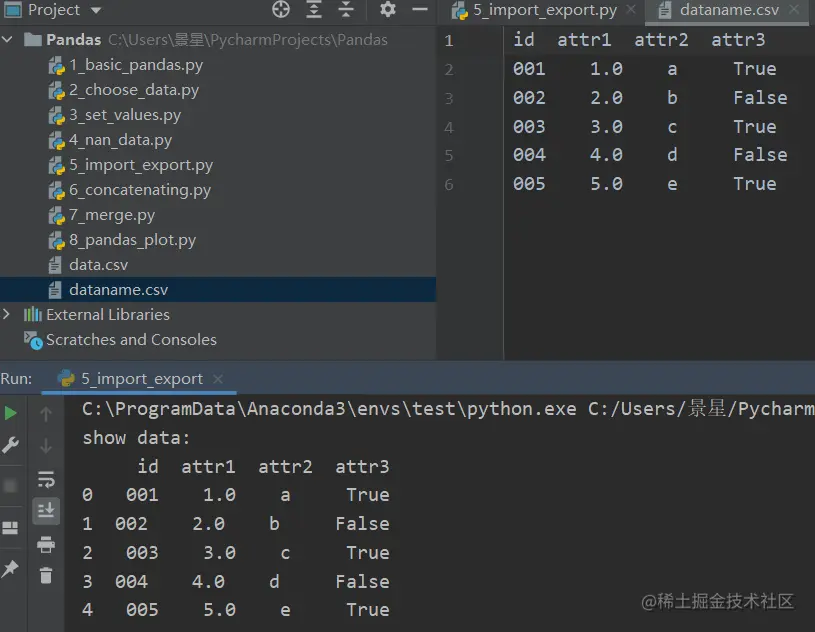The width and height of the screenshot is (815, 632).
Task: Click External Libraries label
Action: (108, 314)
